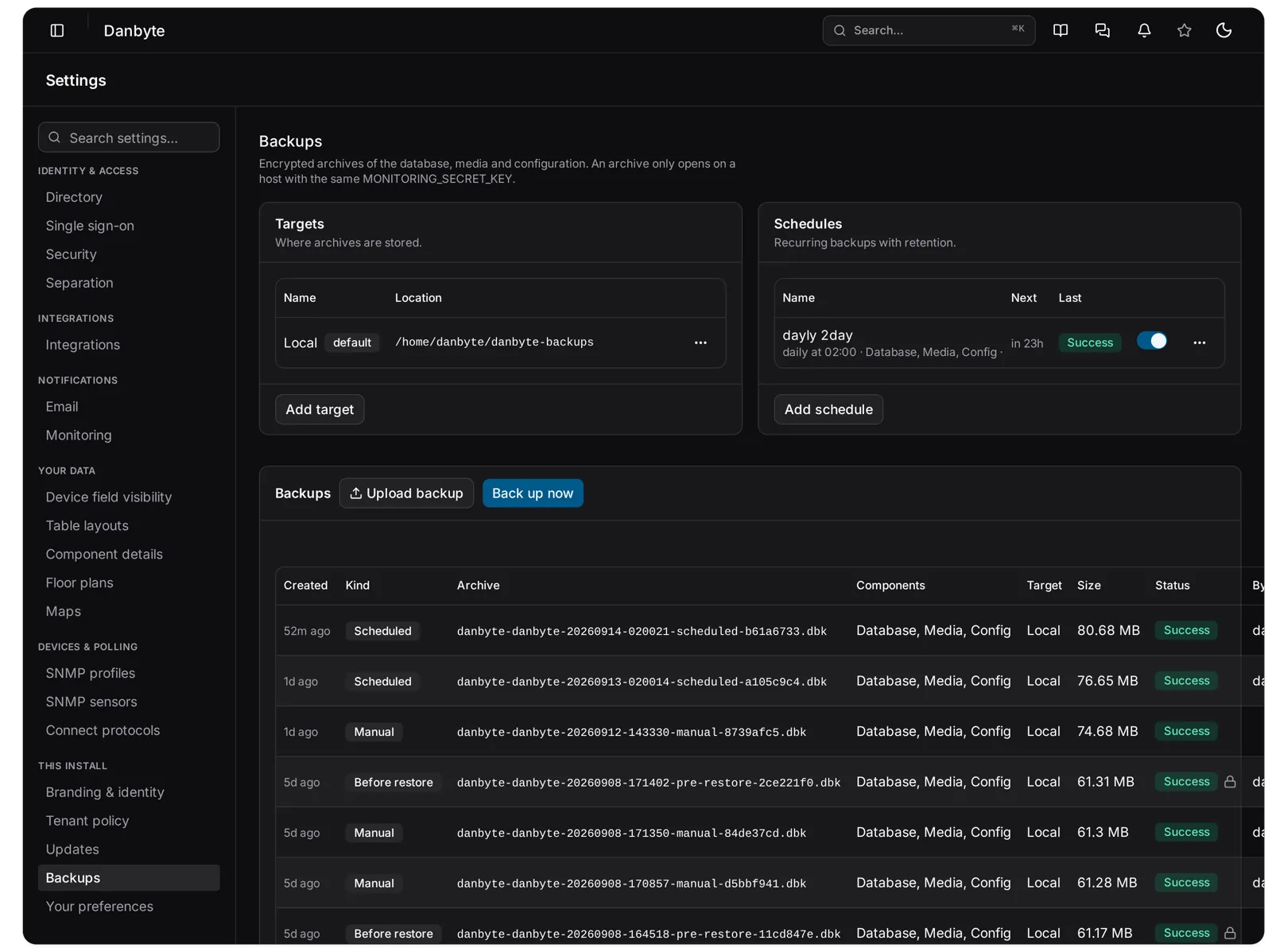Image resolution: width=1272 pixels, height=952 pixels.
Task: Select archive ending 2ce221f0.dbk
Action: tap(649, 783)
